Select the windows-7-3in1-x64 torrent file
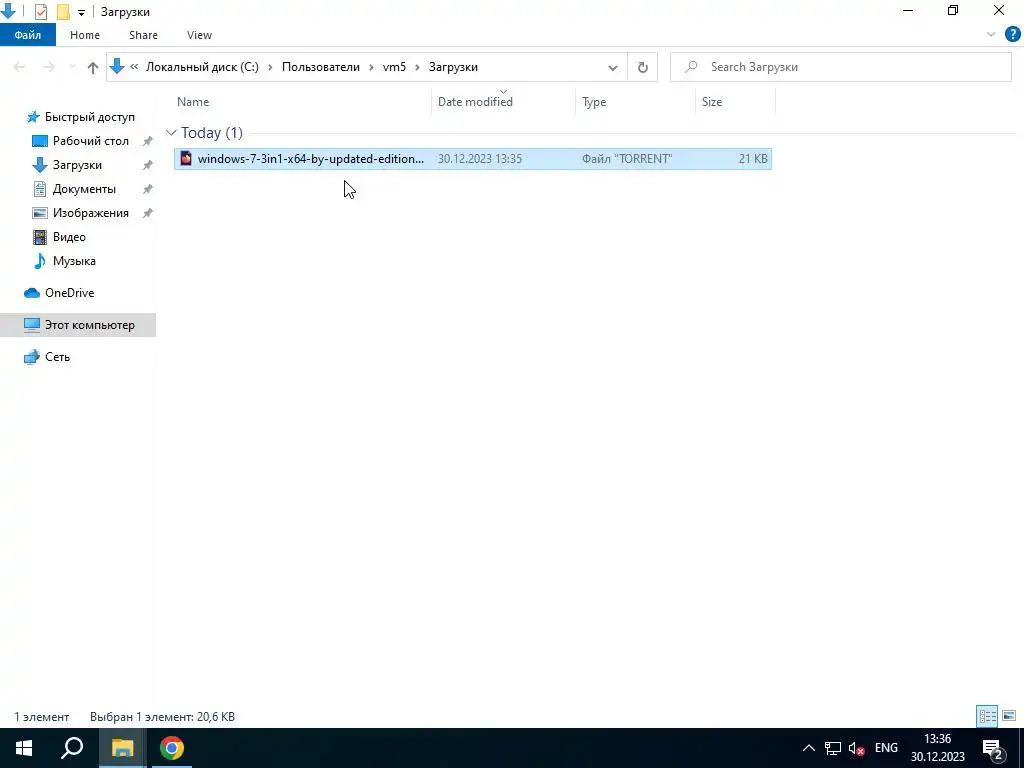 pos(472,159)
